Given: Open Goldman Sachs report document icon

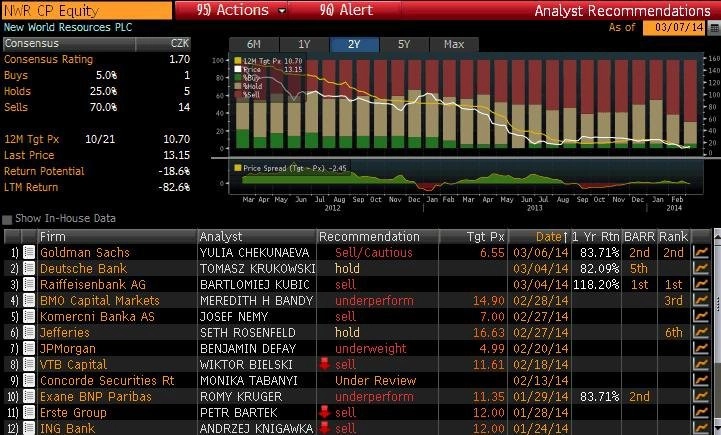Looking at the screenshot, I should click(29, 252).
